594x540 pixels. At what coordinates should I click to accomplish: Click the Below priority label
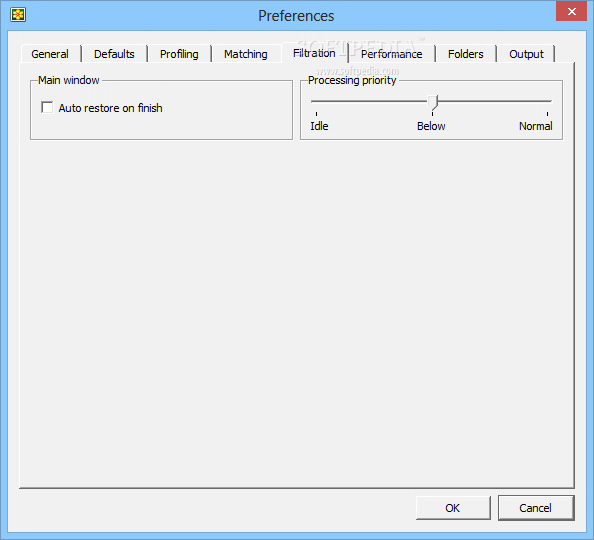tap(431, 126)
